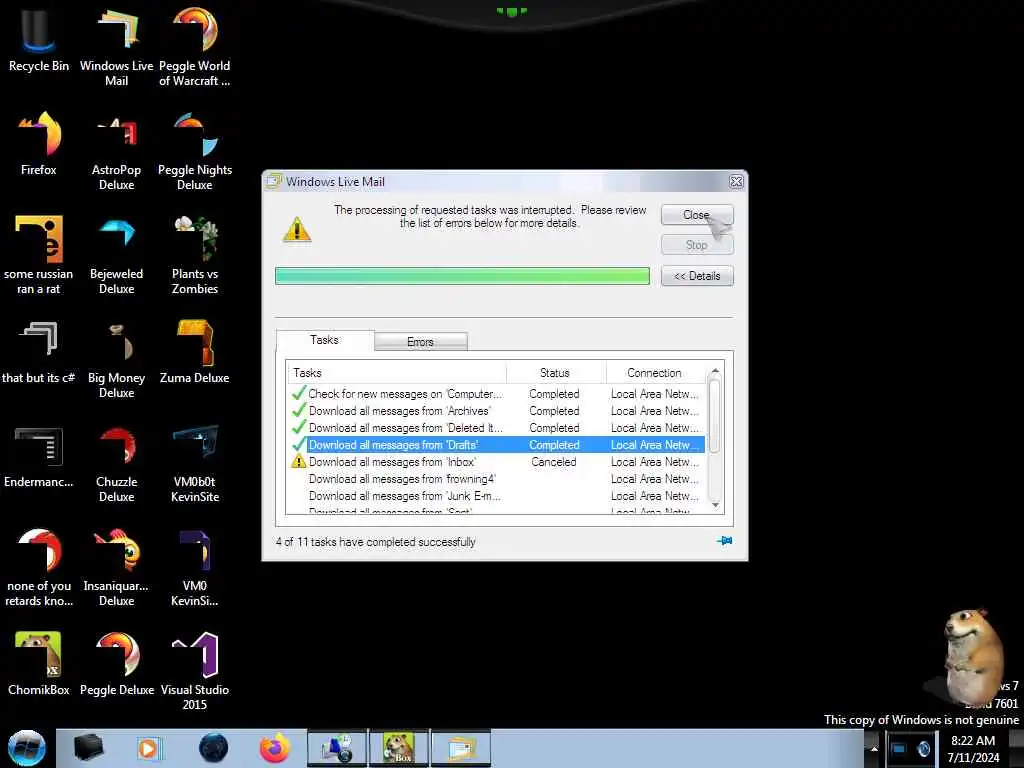Select the Bejeweled Deluxe desktop icon
This screenshot has width=1024, height=768.
click(x=116, y=255)
